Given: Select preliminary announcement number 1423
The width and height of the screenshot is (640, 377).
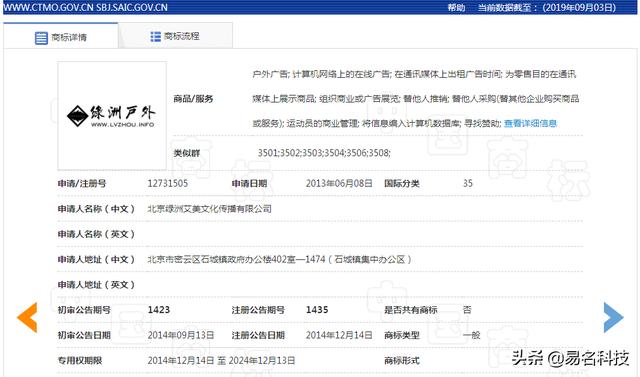Looking at the screenshot, I should pos(159,310).
